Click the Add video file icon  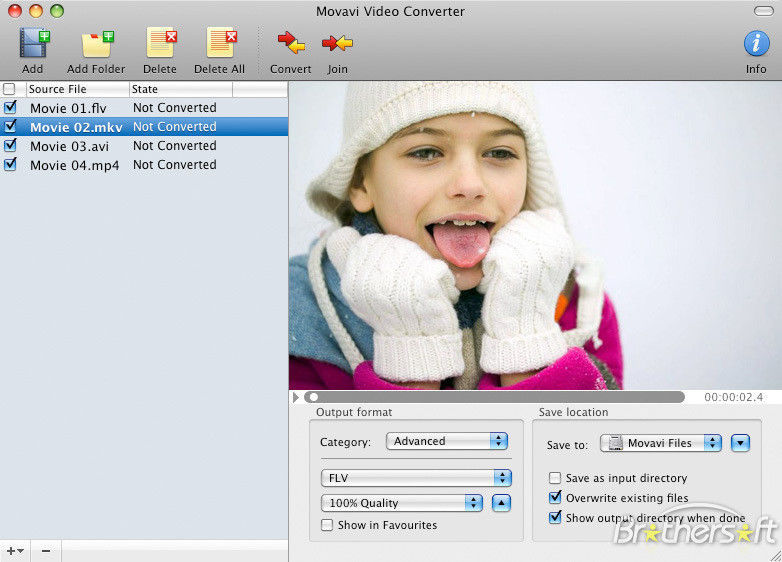(33, 44)
